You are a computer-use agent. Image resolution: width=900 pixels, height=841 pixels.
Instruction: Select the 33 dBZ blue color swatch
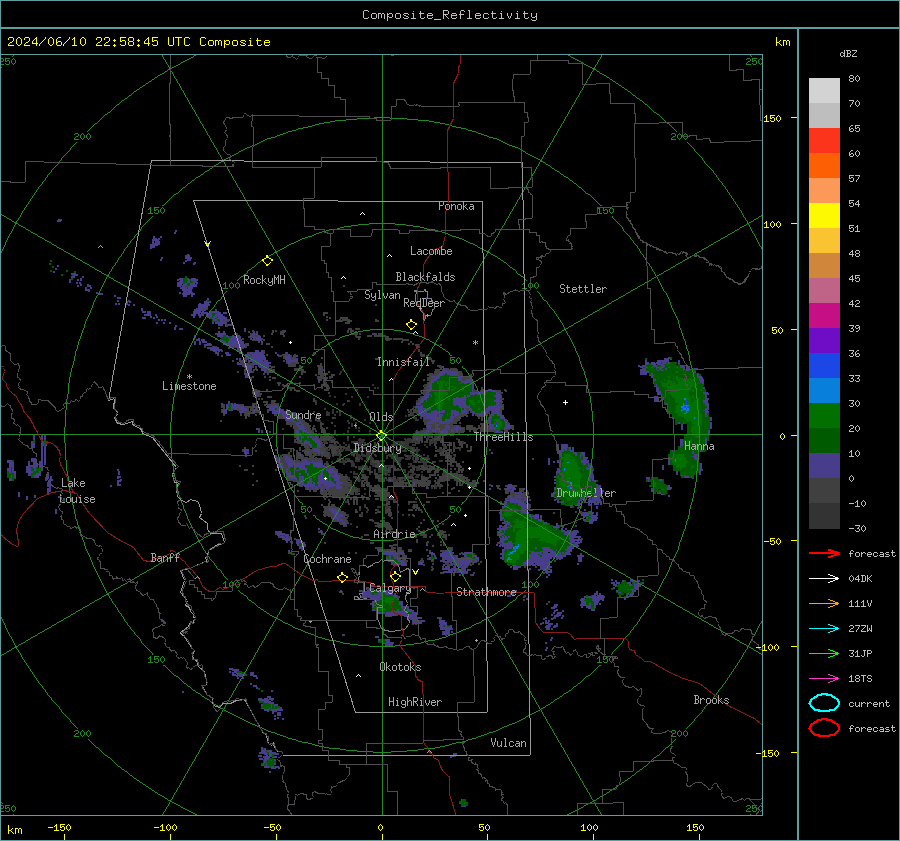(x=824, y=365)
